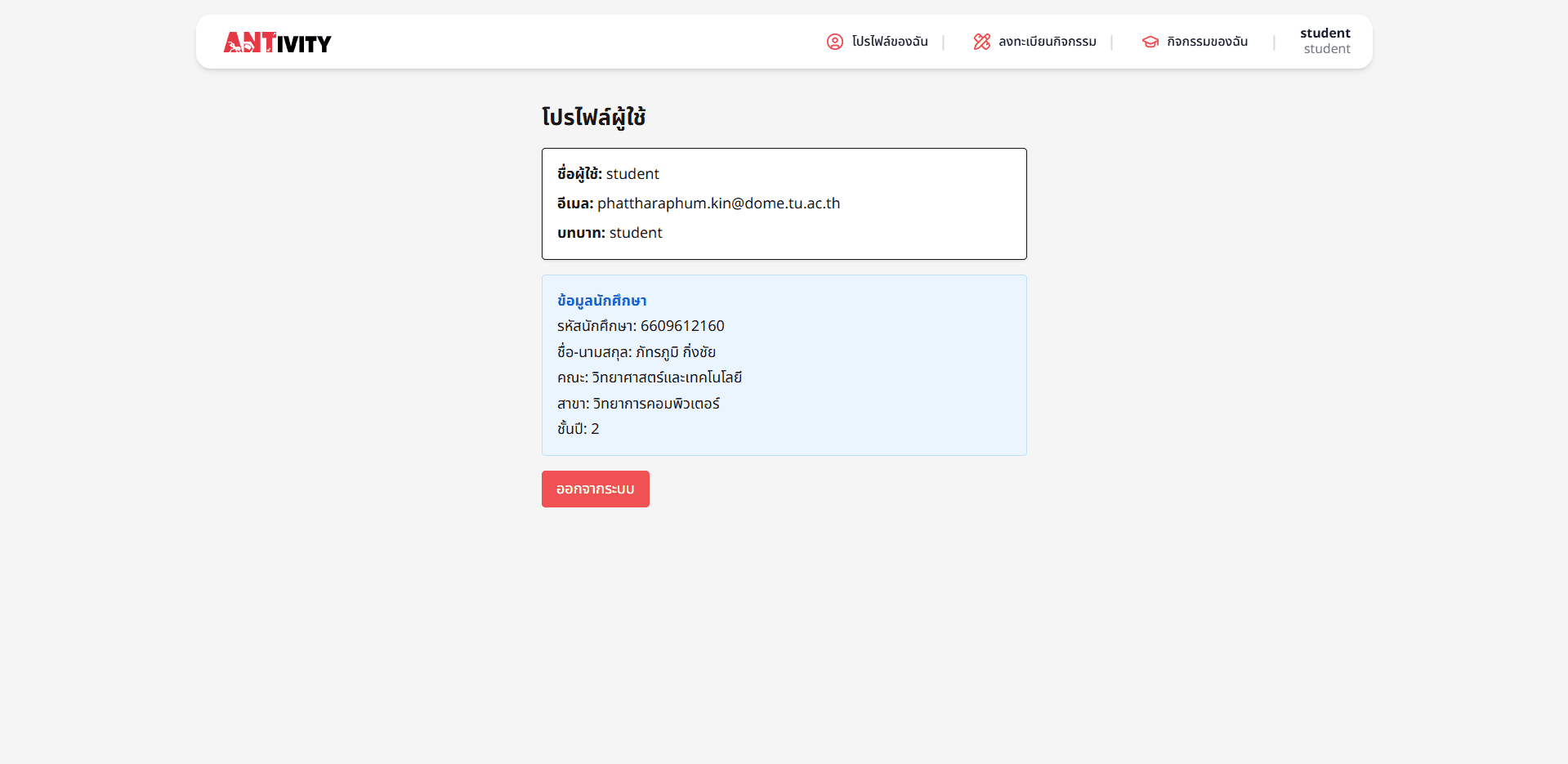Screen dimensions: 1568x764
Task: Click the สาขา วิทยาการคอมพิวเตอร์ line
Action: coord(638,404)
